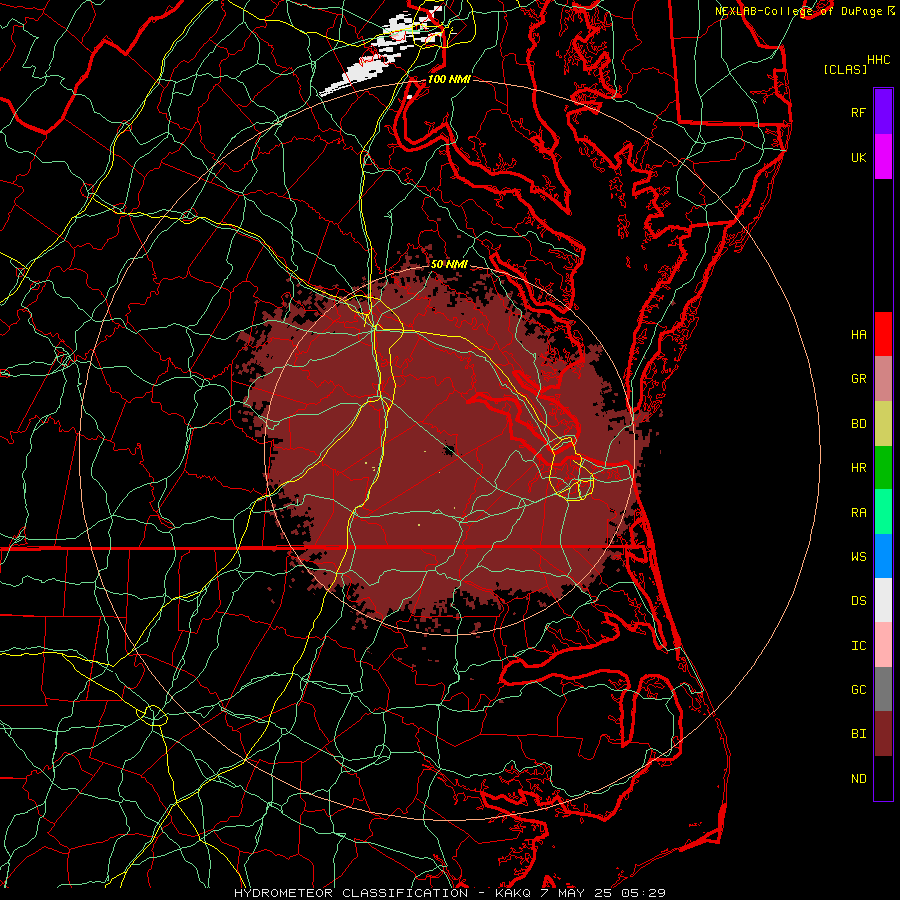Click the HA red legend swatch

(883, 334)
